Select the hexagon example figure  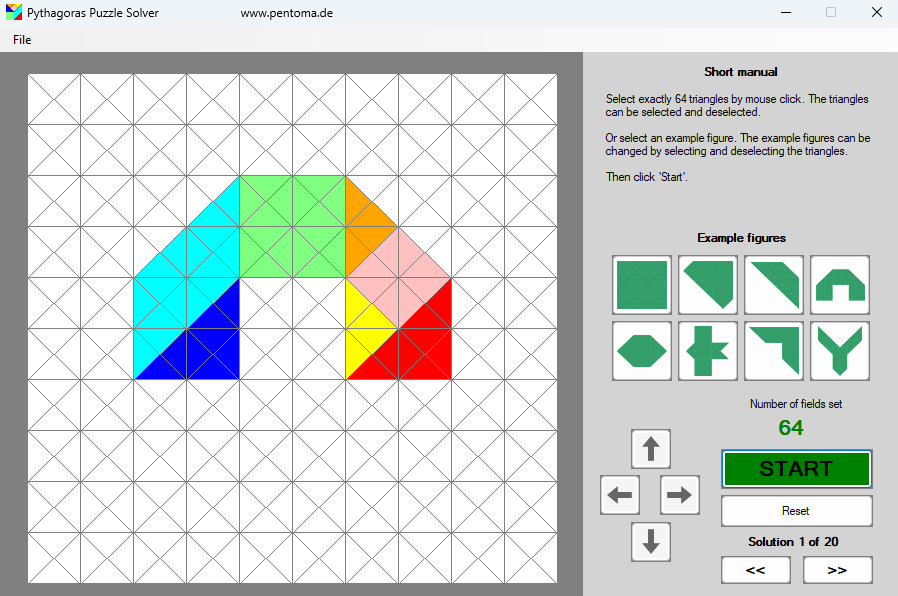[x=641, y=351]
